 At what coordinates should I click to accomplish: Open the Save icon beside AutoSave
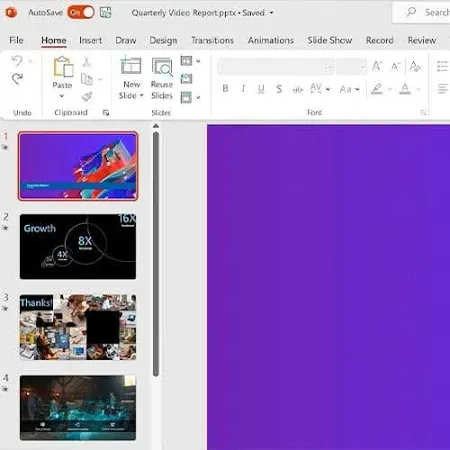point(106,13)
